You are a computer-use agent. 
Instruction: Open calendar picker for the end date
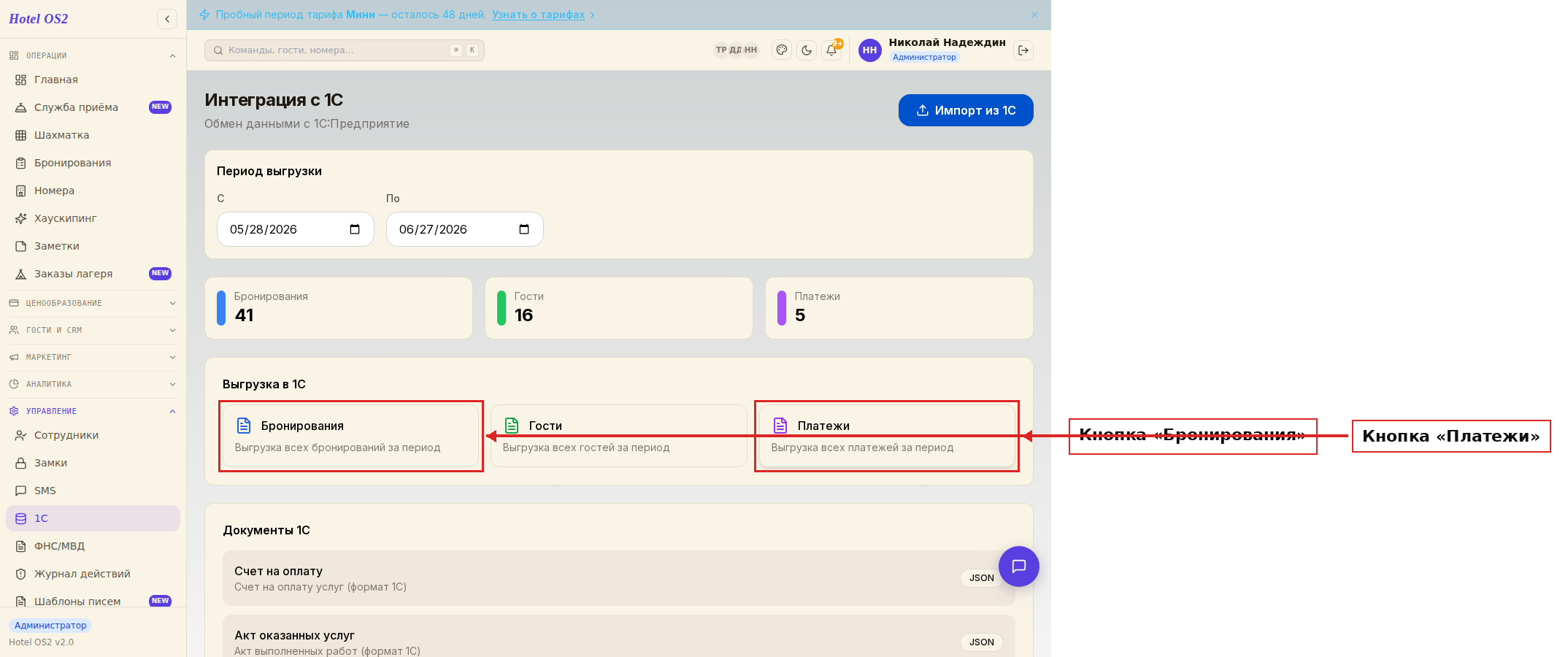(524, 229)
